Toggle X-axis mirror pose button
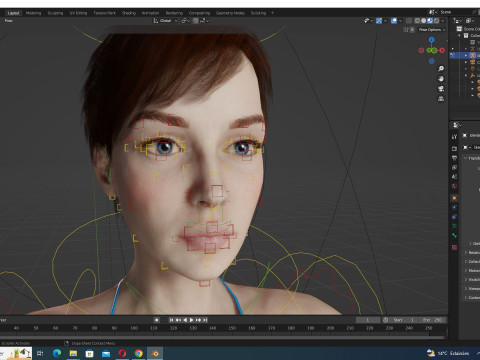 (412, 30)
